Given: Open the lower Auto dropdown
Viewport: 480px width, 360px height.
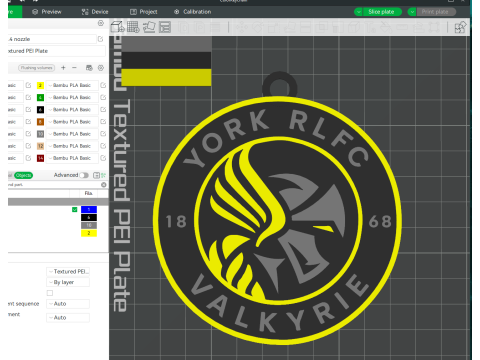Looking at the screenshot, I should coord(68,318).
